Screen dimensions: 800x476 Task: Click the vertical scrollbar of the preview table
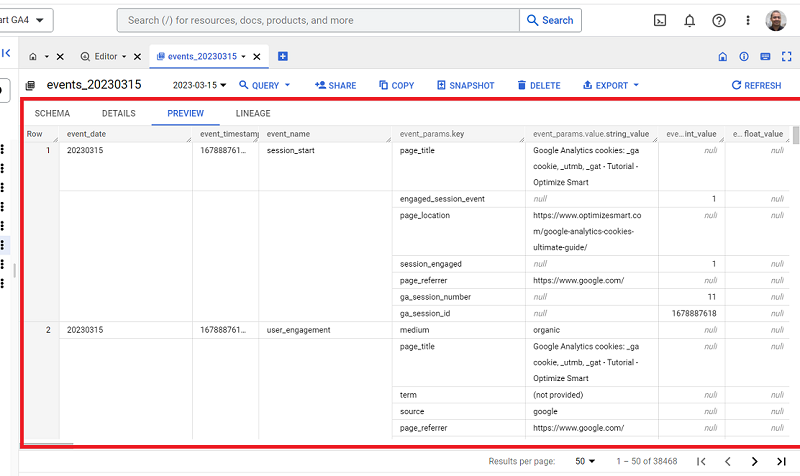click(796, 135)
